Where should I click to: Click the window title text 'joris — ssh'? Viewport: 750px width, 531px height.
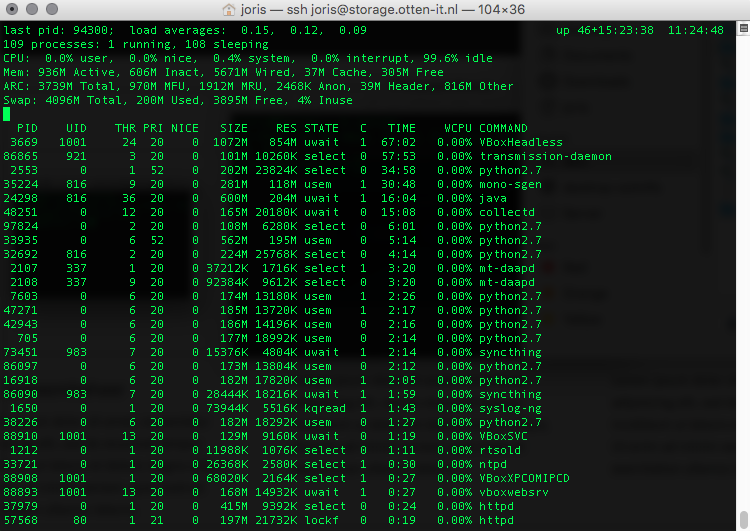(274, 10)
